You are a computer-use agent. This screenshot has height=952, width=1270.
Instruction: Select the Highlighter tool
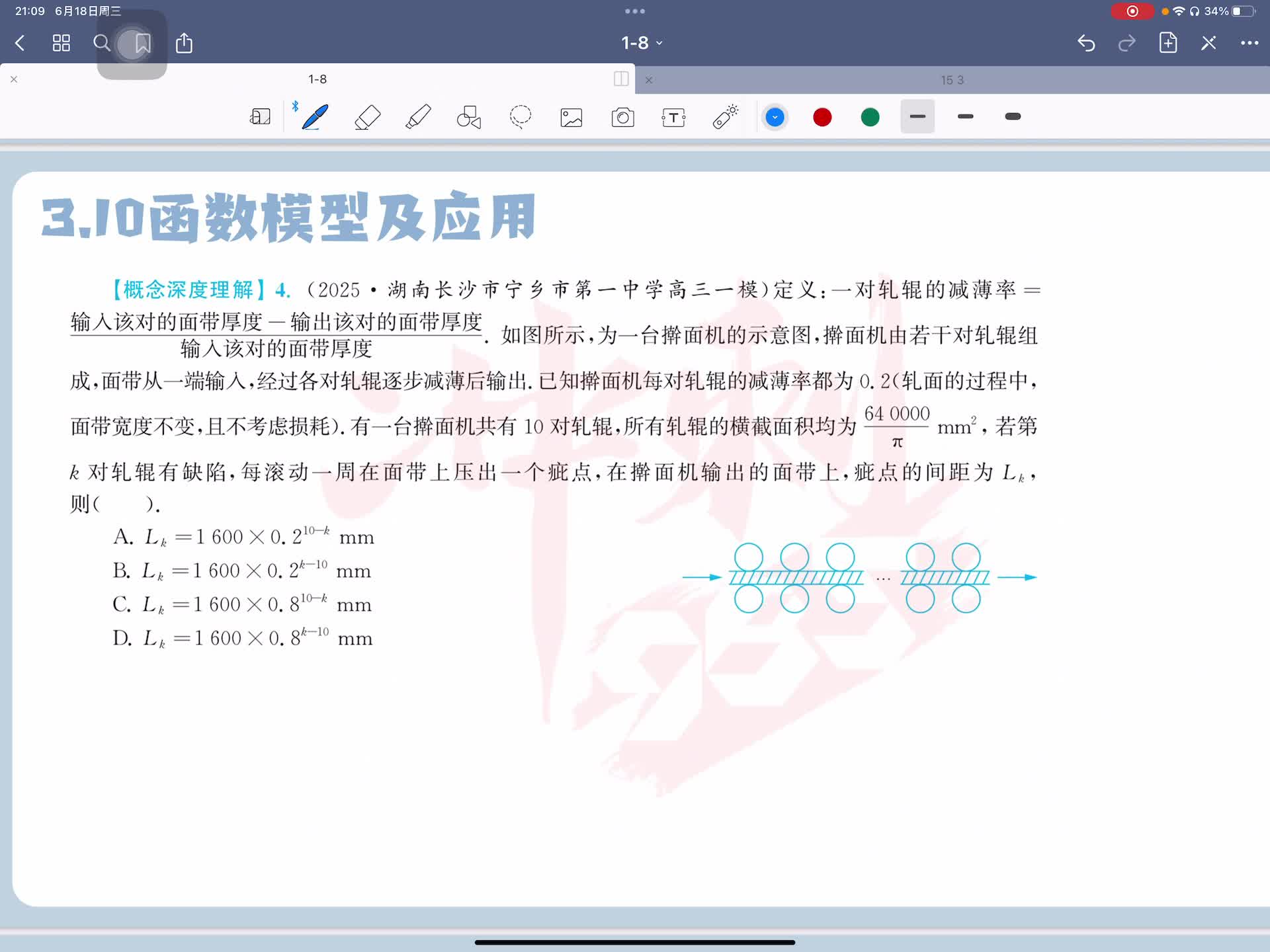point(418,117)
